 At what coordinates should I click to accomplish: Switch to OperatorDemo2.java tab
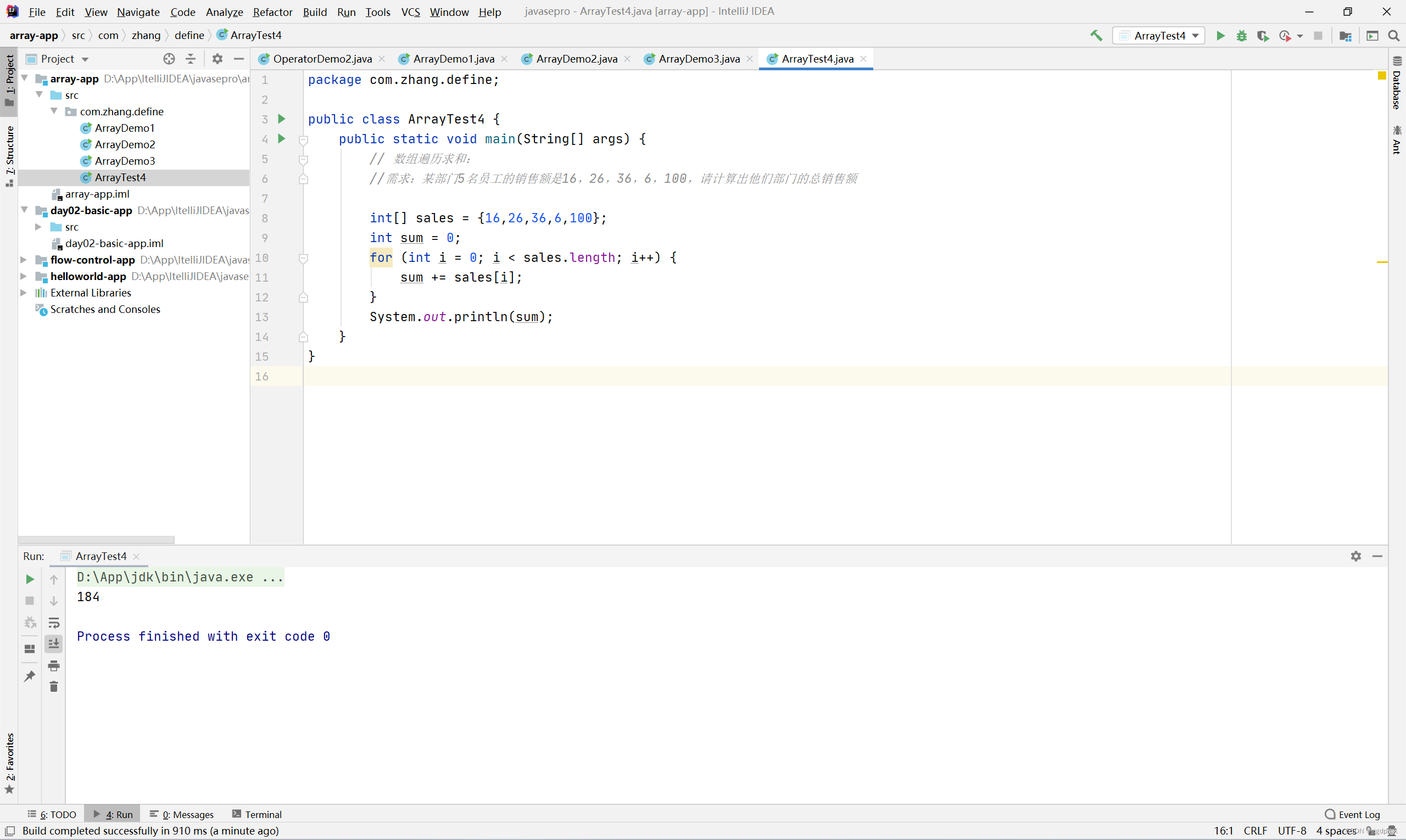coord(322,59)
